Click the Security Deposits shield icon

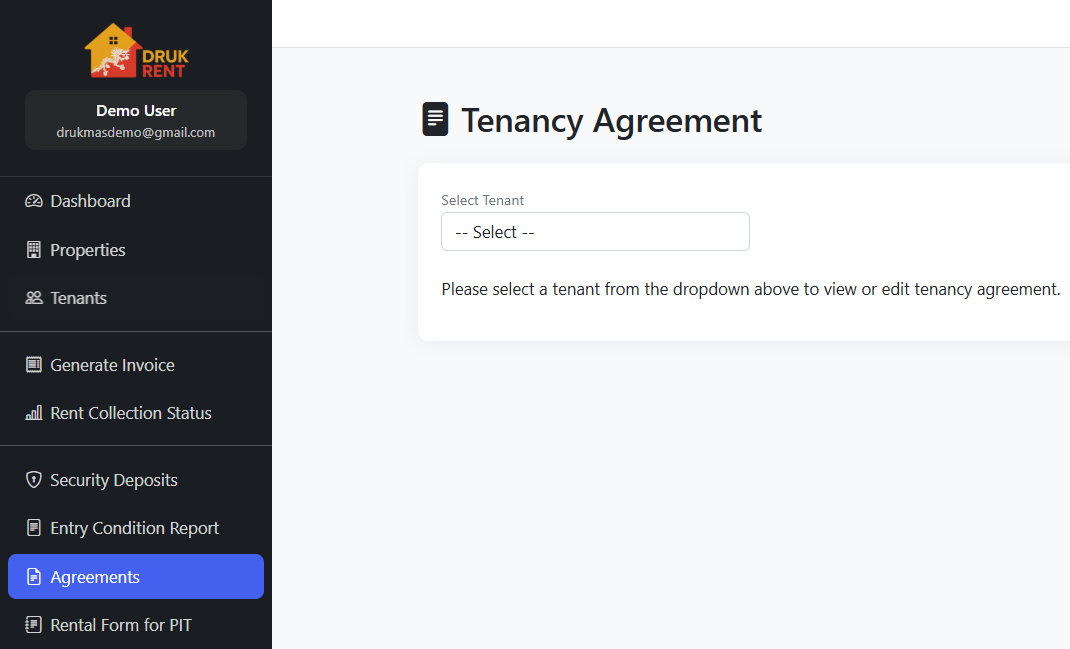pyautogui.click(x=34, y=480)
